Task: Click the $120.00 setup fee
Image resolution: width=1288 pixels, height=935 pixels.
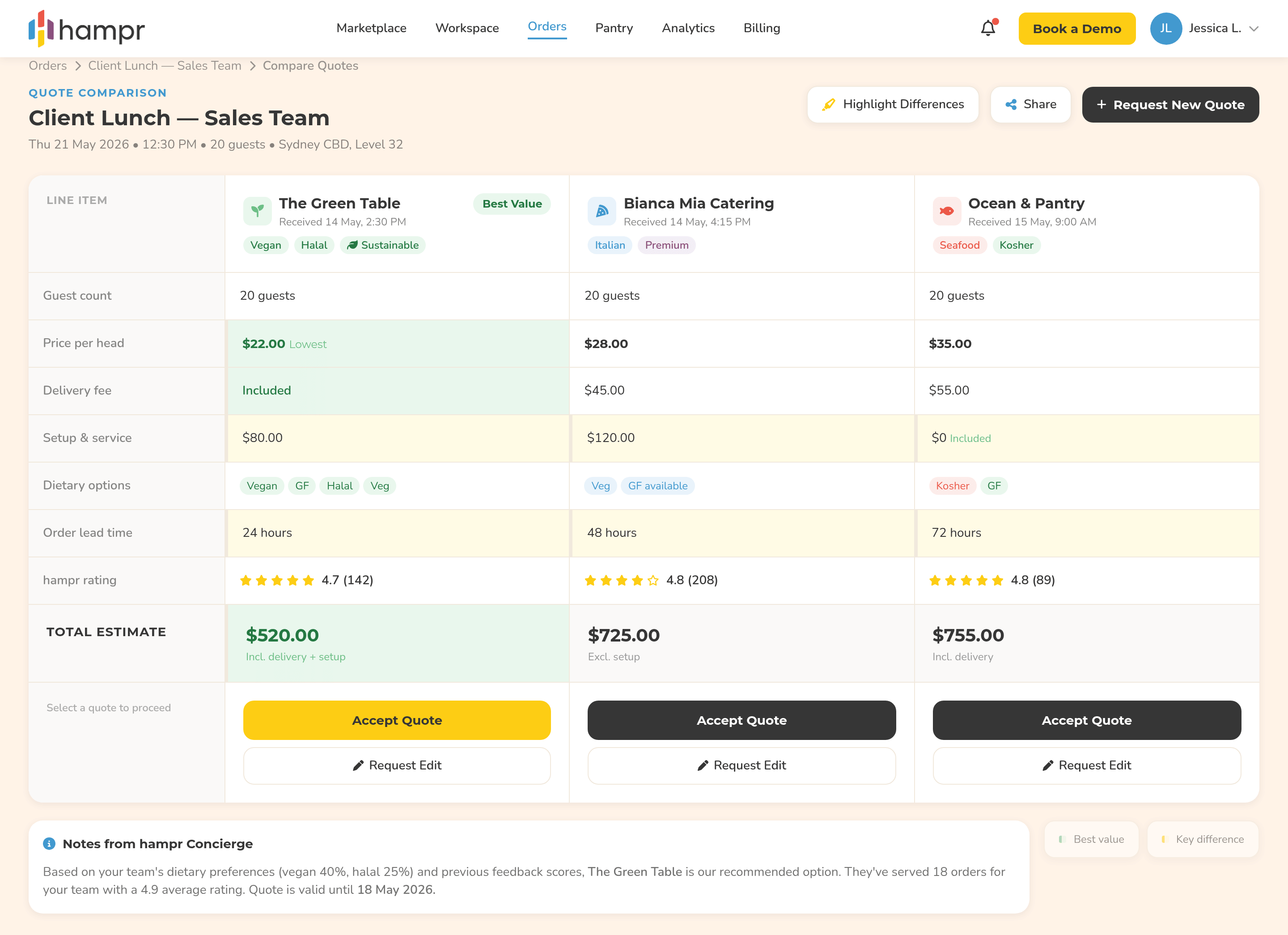Action: (x=610, y=438)
